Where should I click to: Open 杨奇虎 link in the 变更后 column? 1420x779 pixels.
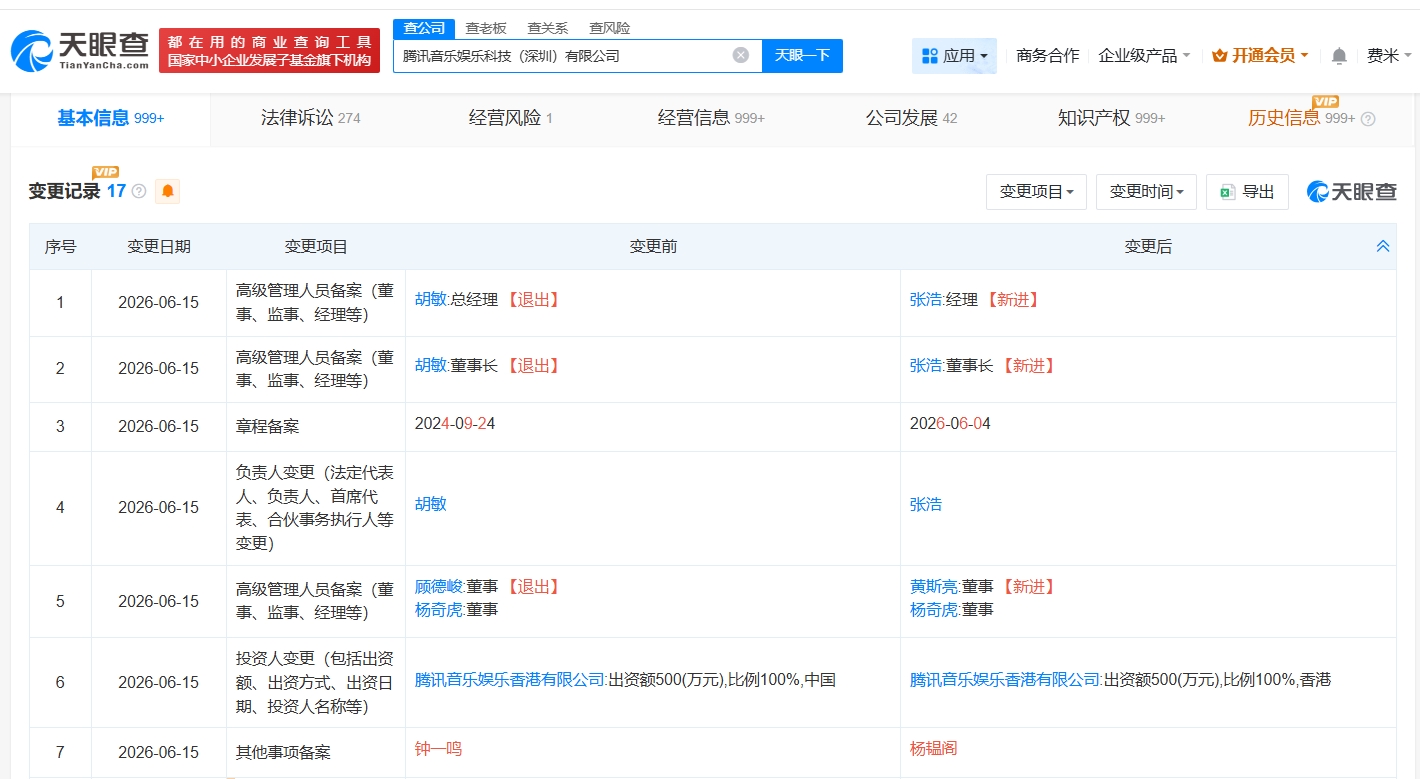pos(934,609)
